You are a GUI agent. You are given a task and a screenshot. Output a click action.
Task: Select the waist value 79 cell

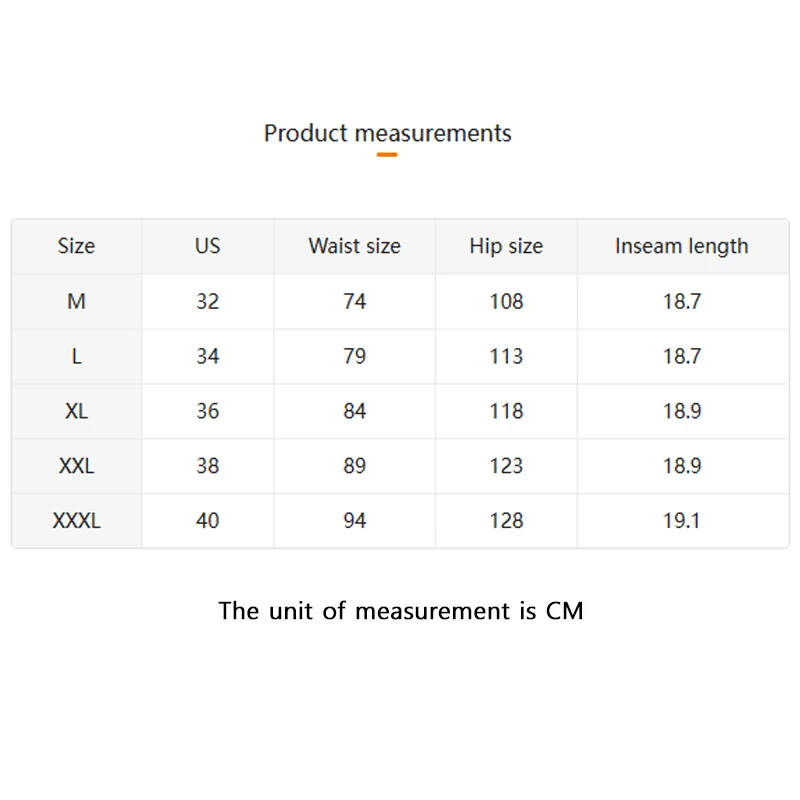click(354, 356)
